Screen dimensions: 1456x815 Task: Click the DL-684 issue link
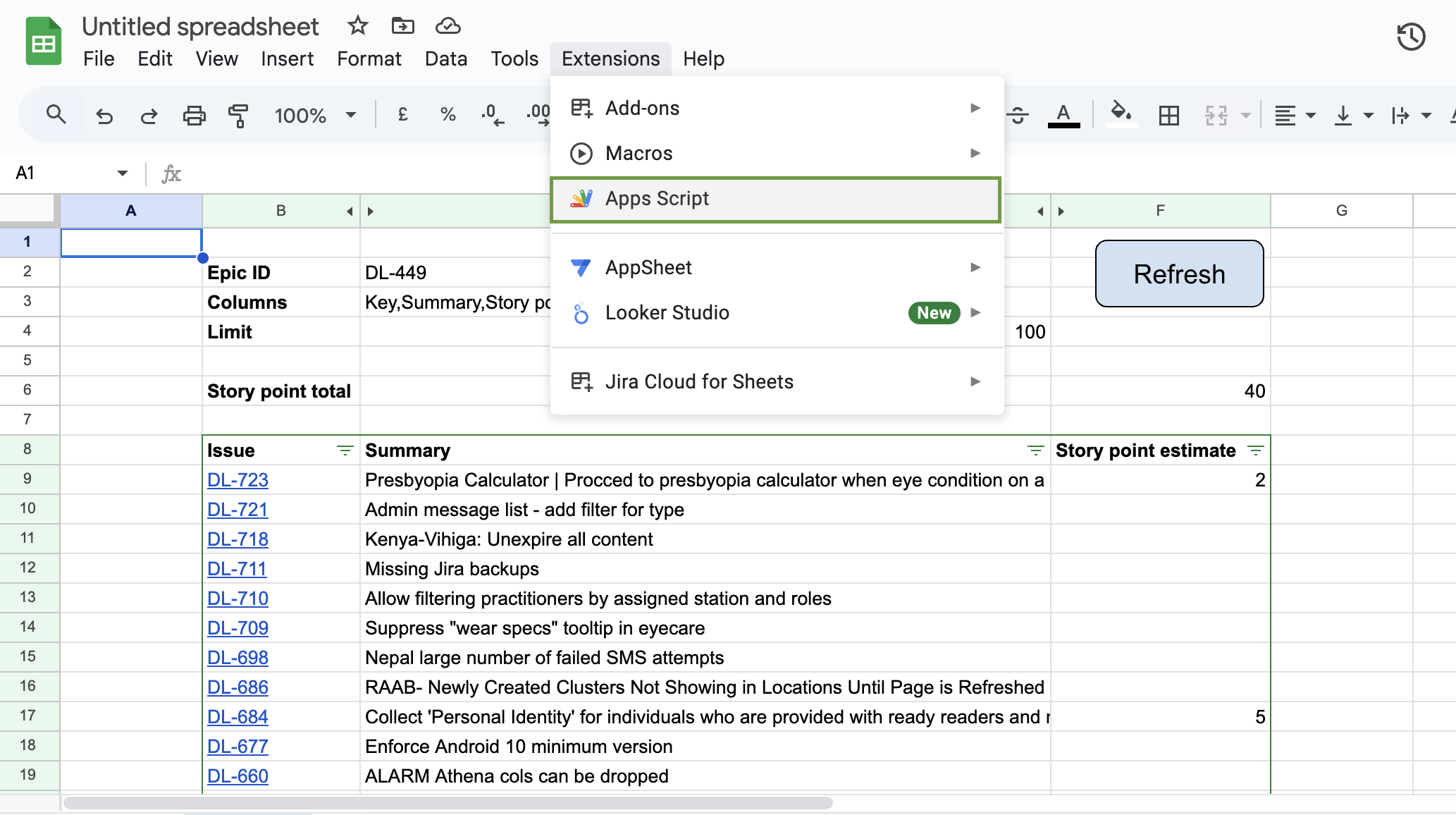(x=237, y=716)
